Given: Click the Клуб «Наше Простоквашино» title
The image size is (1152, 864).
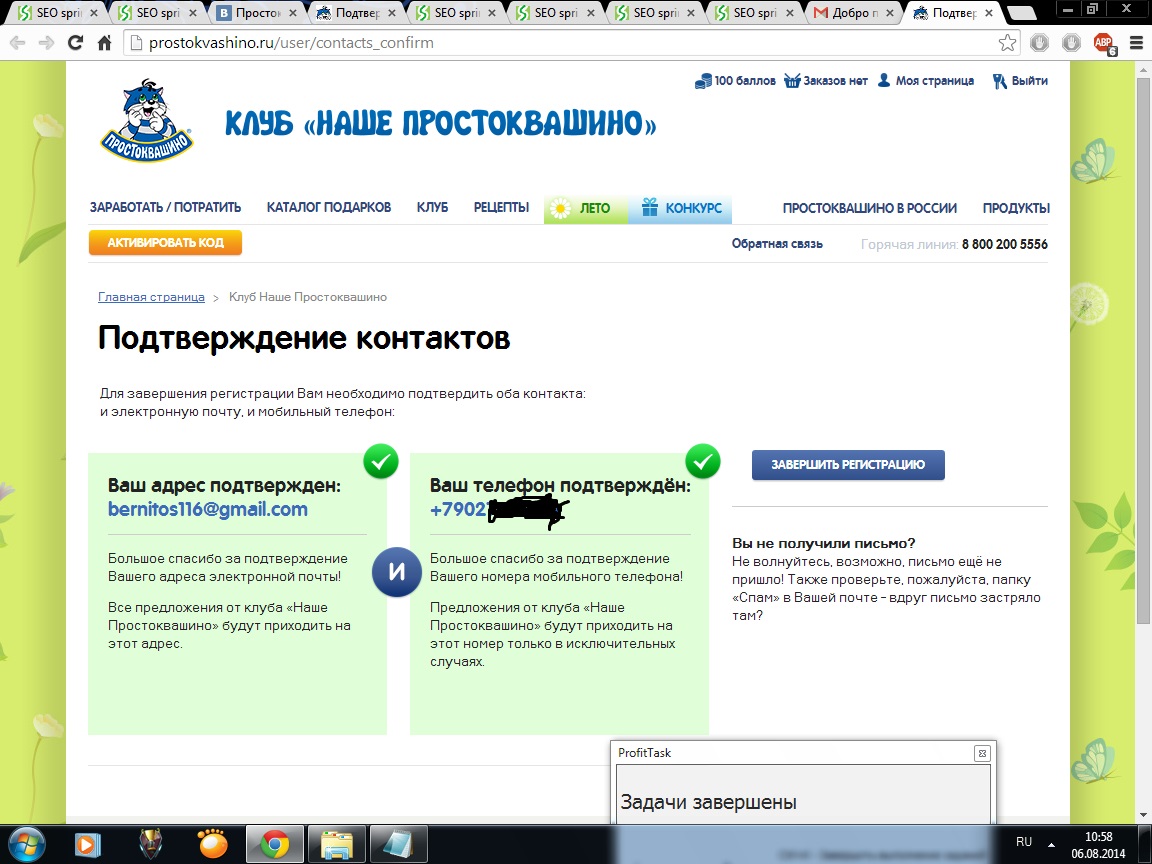Looking at the screenshot, I should click(x=441, y=123).
